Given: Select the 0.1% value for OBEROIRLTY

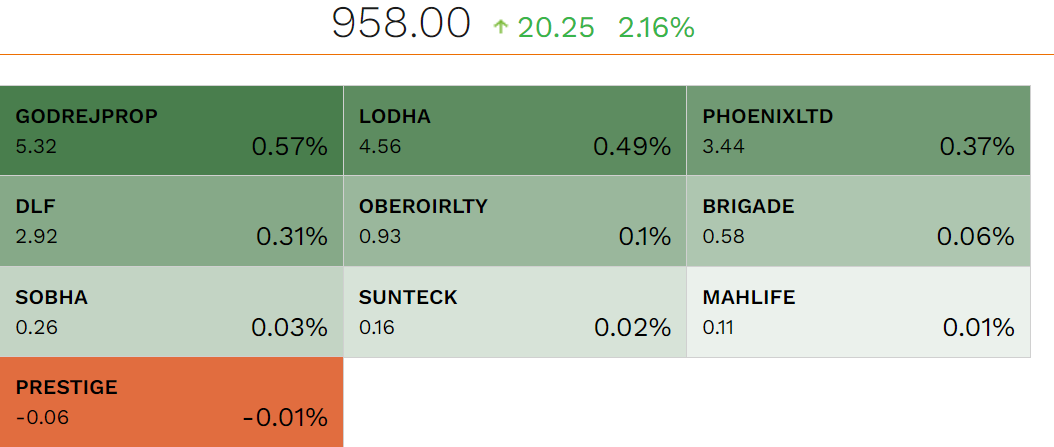Looking at the screenshot, I should [x=645, y=237].
